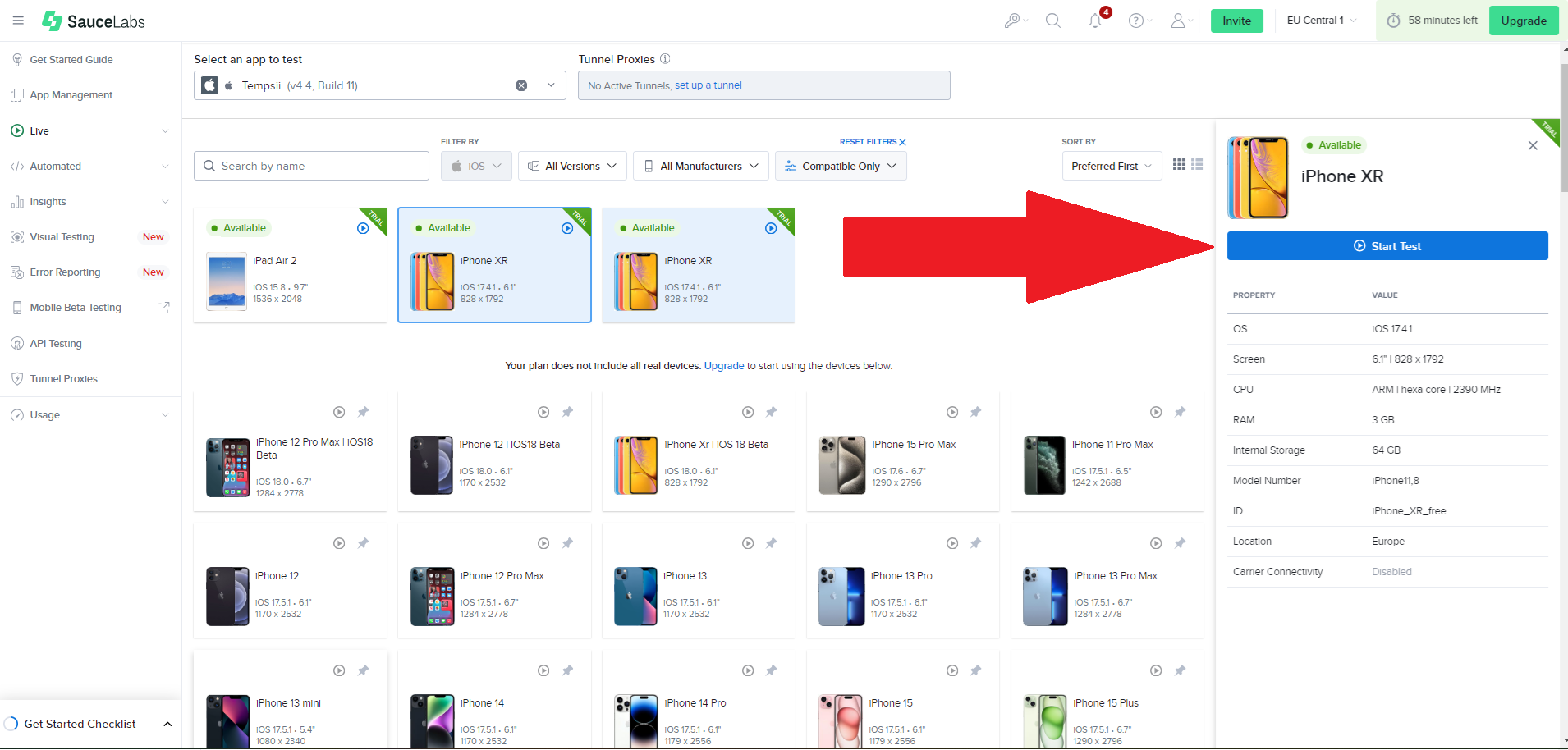Image resolution: width=1568 pixels, height=750 pixels.
Task: Open the notifications bell
Action: click(x=1096, y=21)
